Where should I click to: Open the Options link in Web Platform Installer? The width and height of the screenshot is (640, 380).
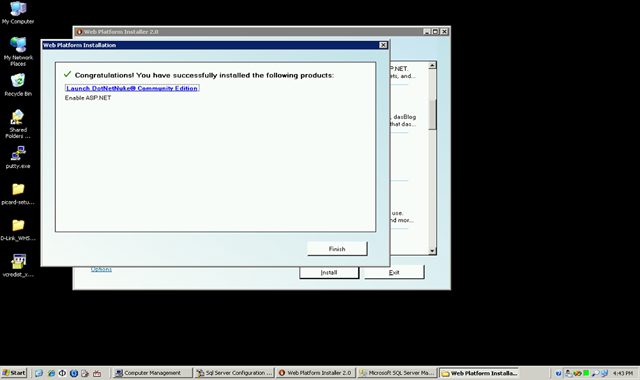[101, 269]
